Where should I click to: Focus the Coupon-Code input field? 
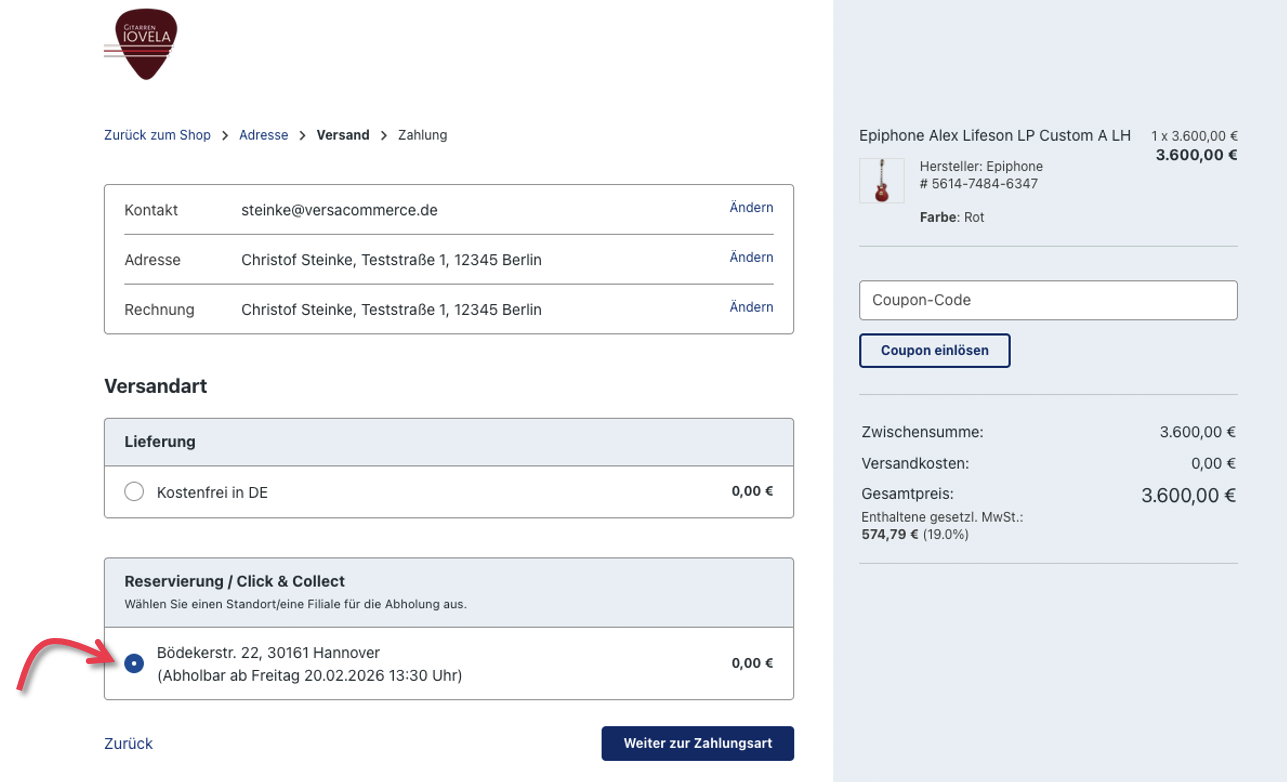point(1048,300)
